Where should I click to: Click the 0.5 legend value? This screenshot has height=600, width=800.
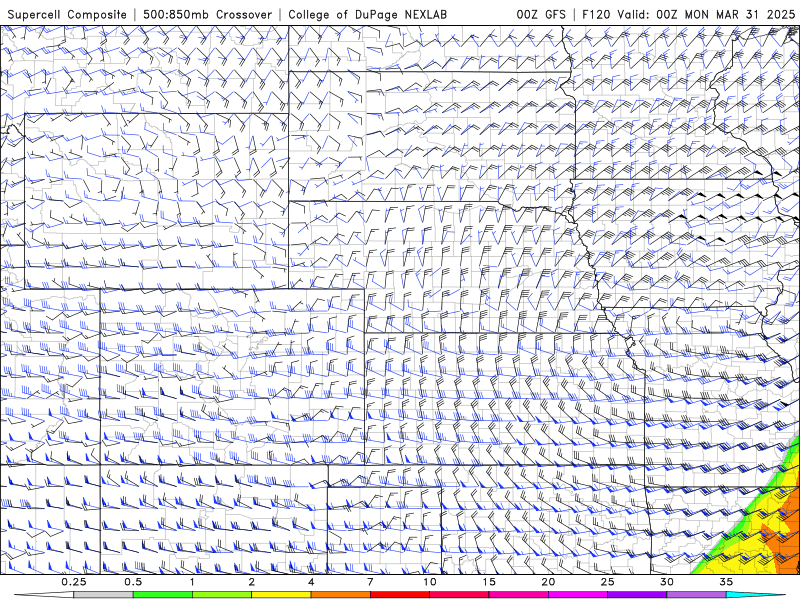pos(133,582)
